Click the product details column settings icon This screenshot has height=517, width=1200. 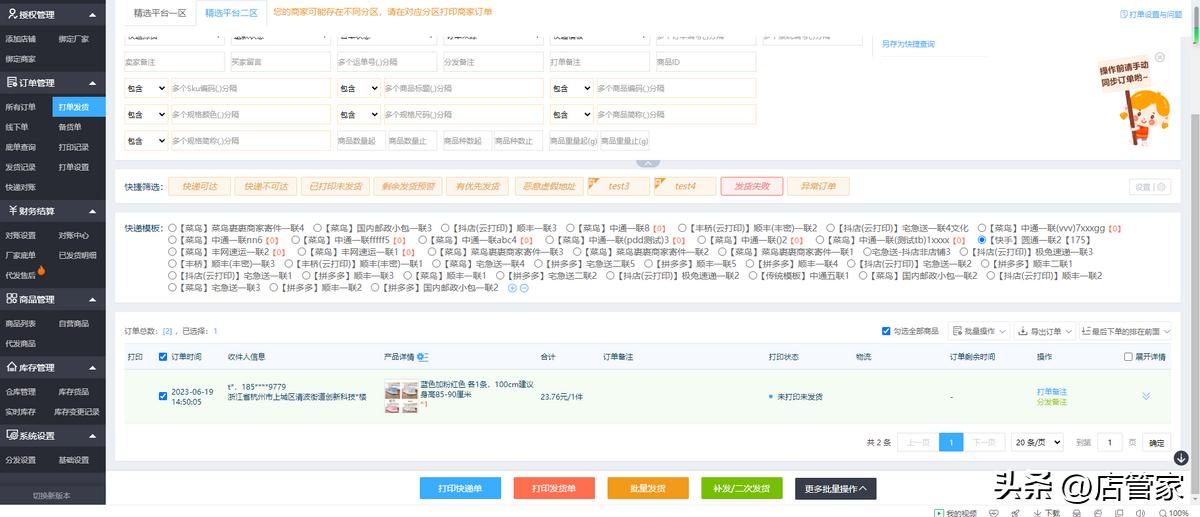(423, 357)
